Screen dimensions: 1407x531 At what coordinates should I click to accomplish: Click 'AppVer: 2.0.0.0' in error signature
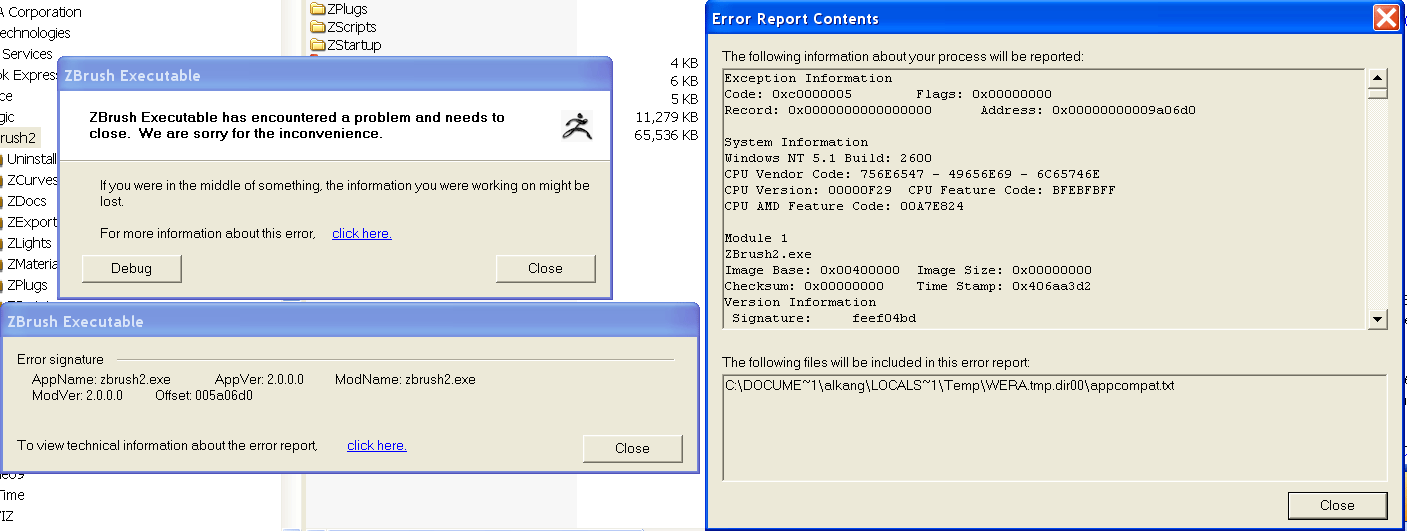click(x=259, y=380)
